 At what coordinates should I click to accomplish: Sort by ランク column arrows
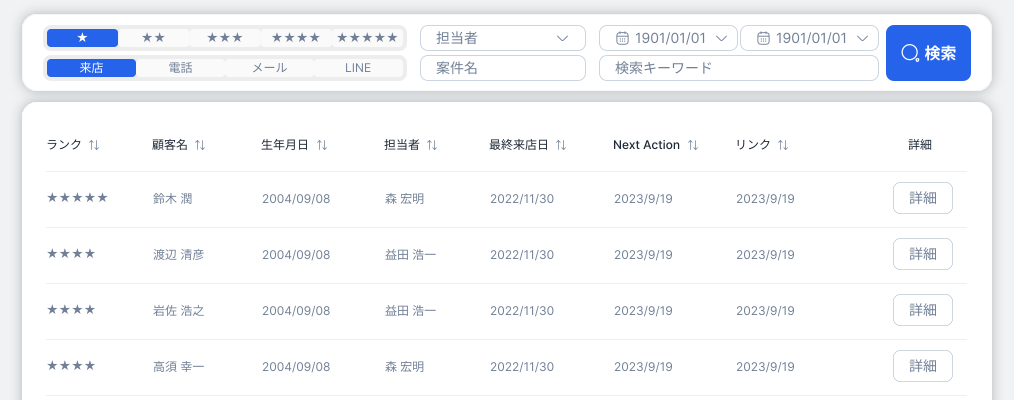[94, 145]
